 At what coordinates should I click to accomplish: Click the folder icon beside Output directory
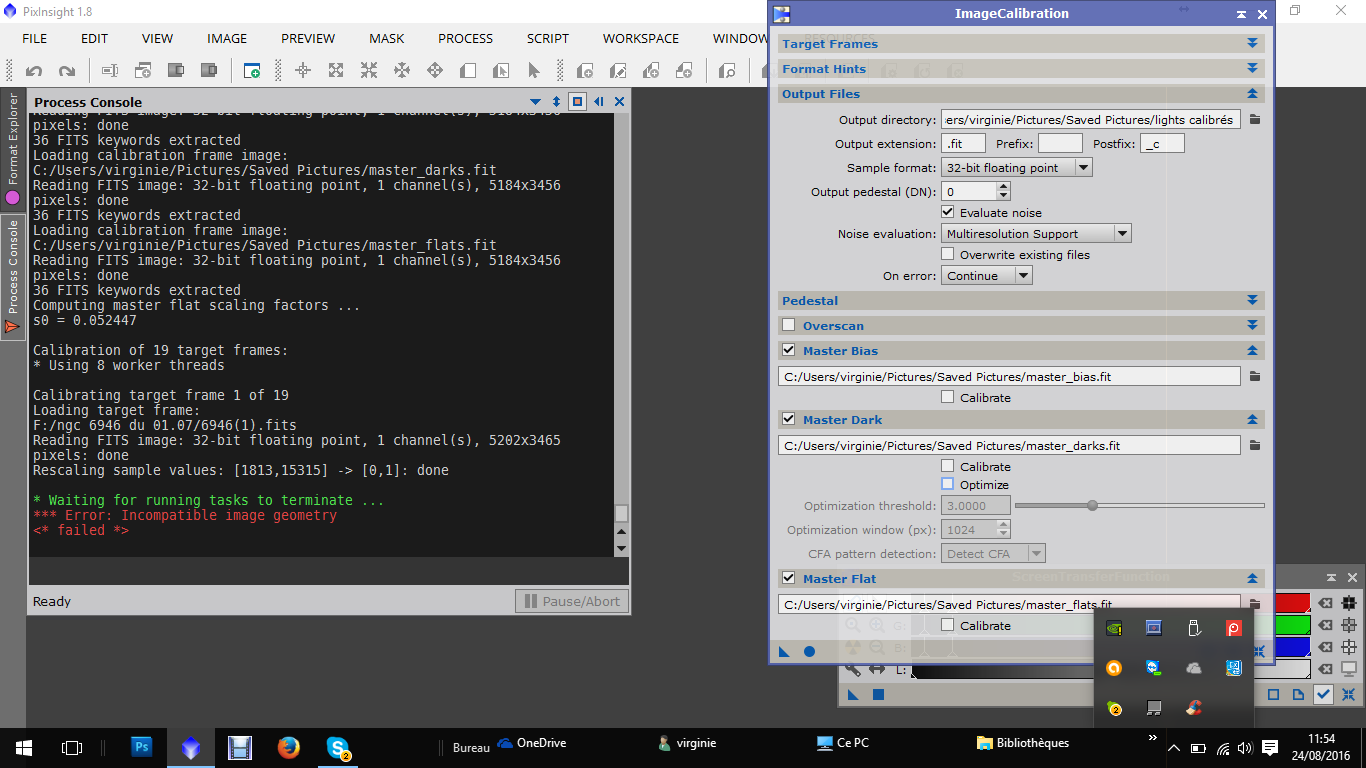[x=1254, y=120]
